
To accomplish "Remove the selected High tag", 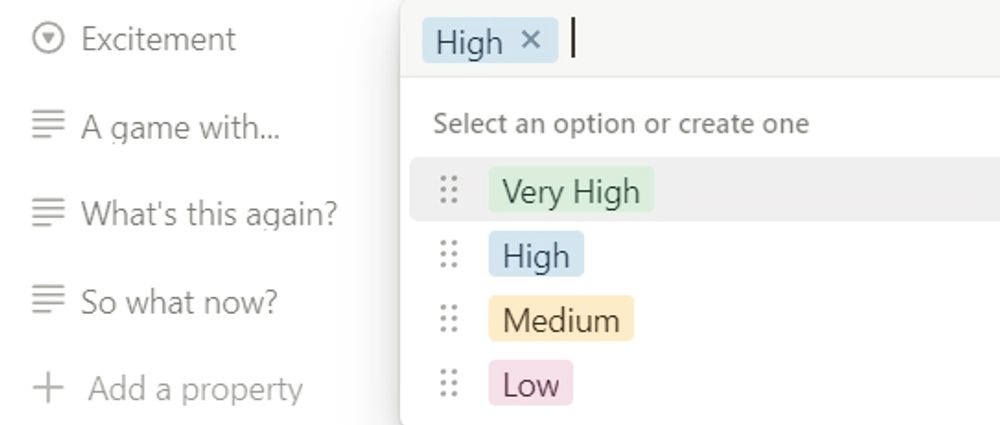I will pos(531,40).
